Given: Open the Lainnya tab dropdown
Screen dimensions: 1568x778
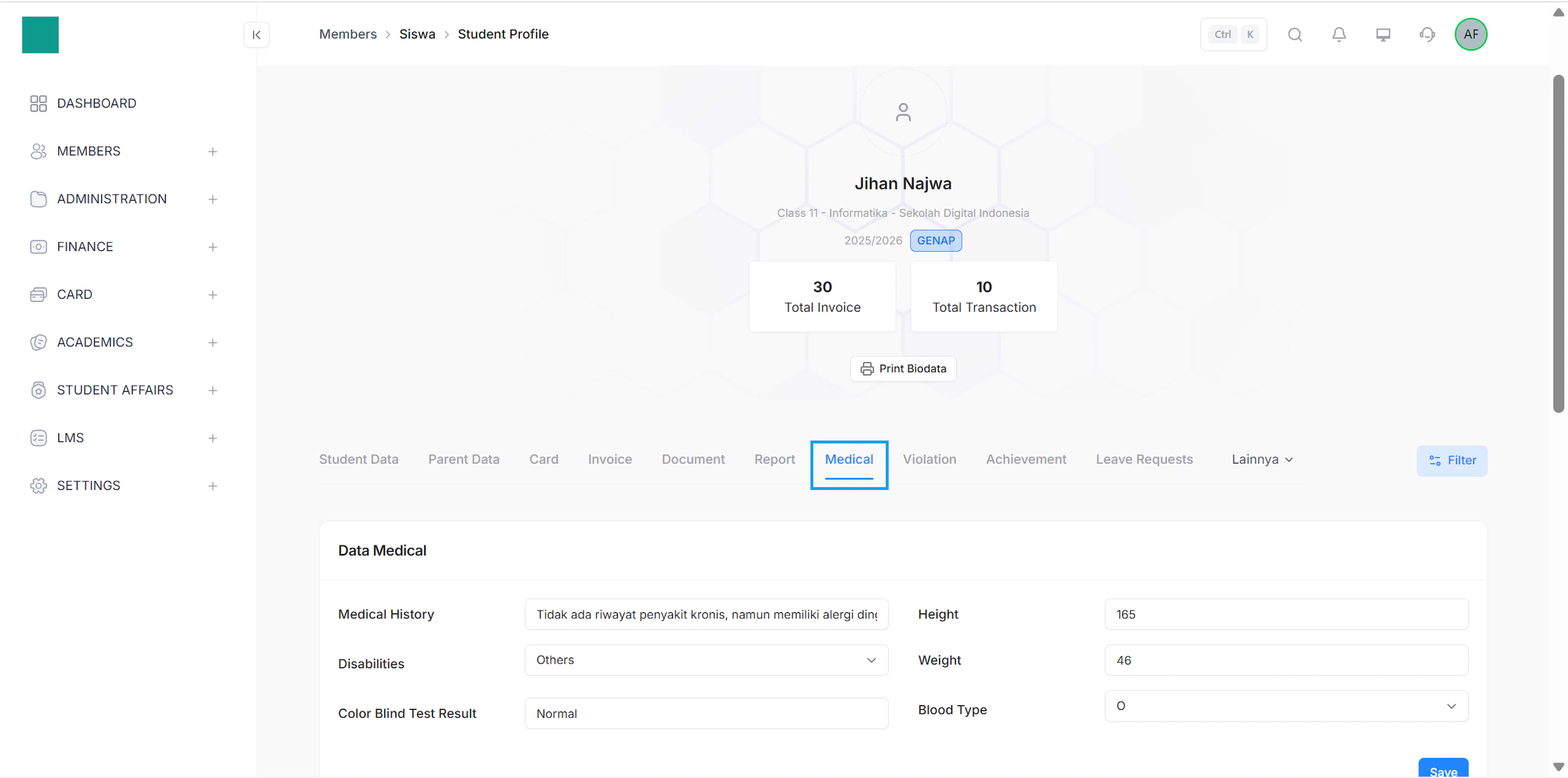Looking at the screenshot, I should pyautogui.click(x=1262, y=459).
